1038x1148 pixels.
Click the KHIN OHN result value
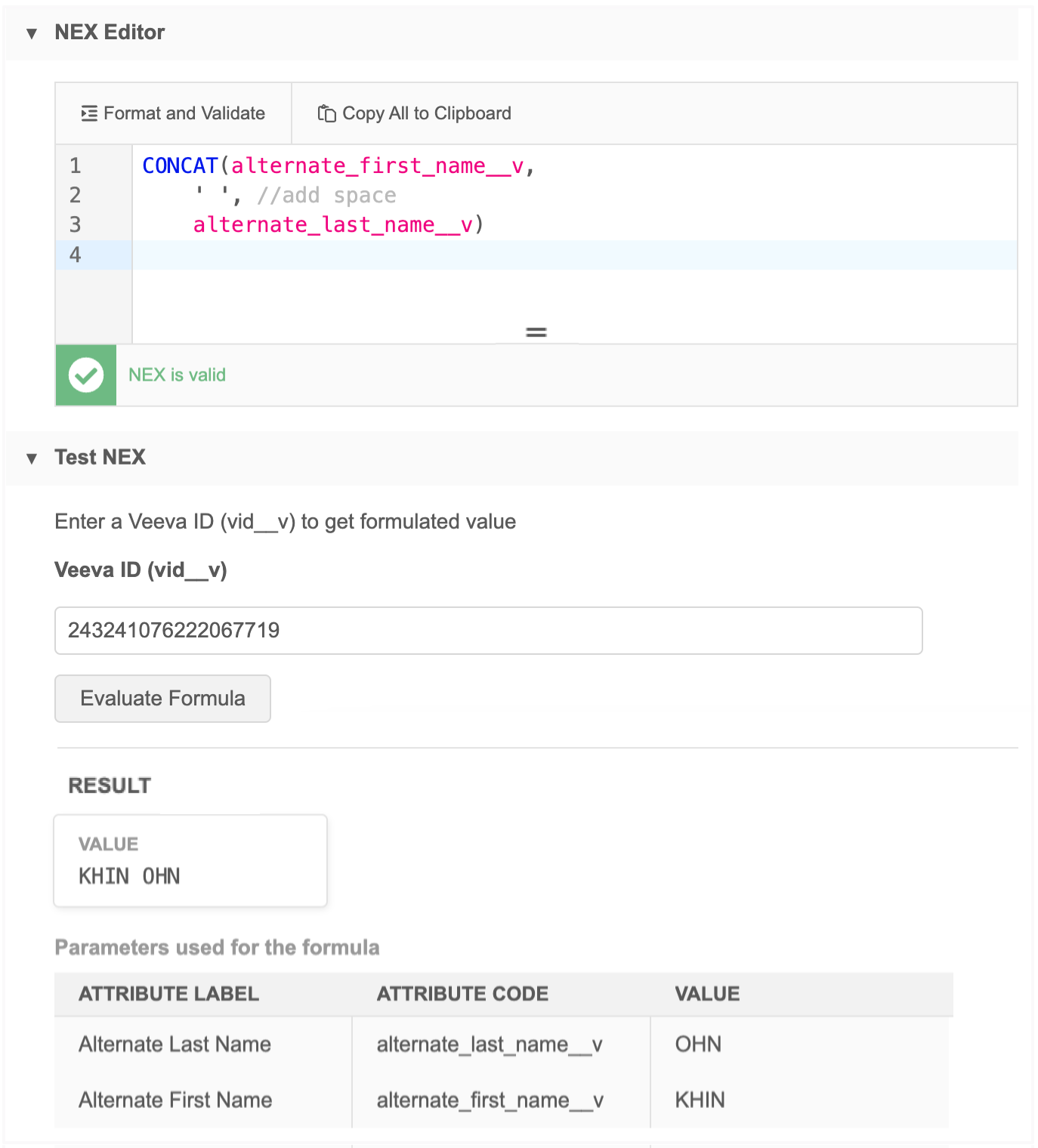(x=129, y=876)
